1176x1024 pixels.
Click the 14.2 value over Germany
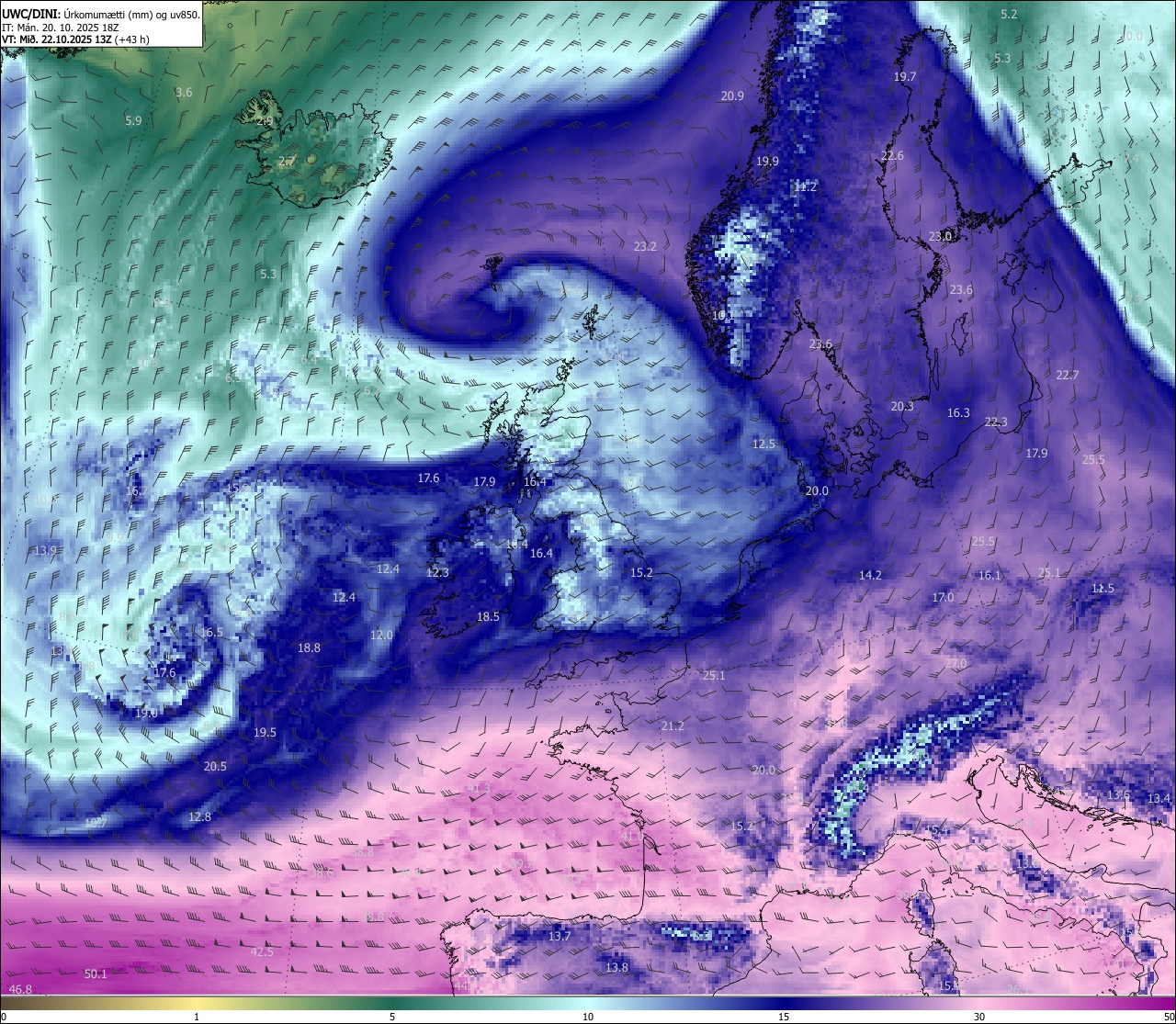coord(870,575)
